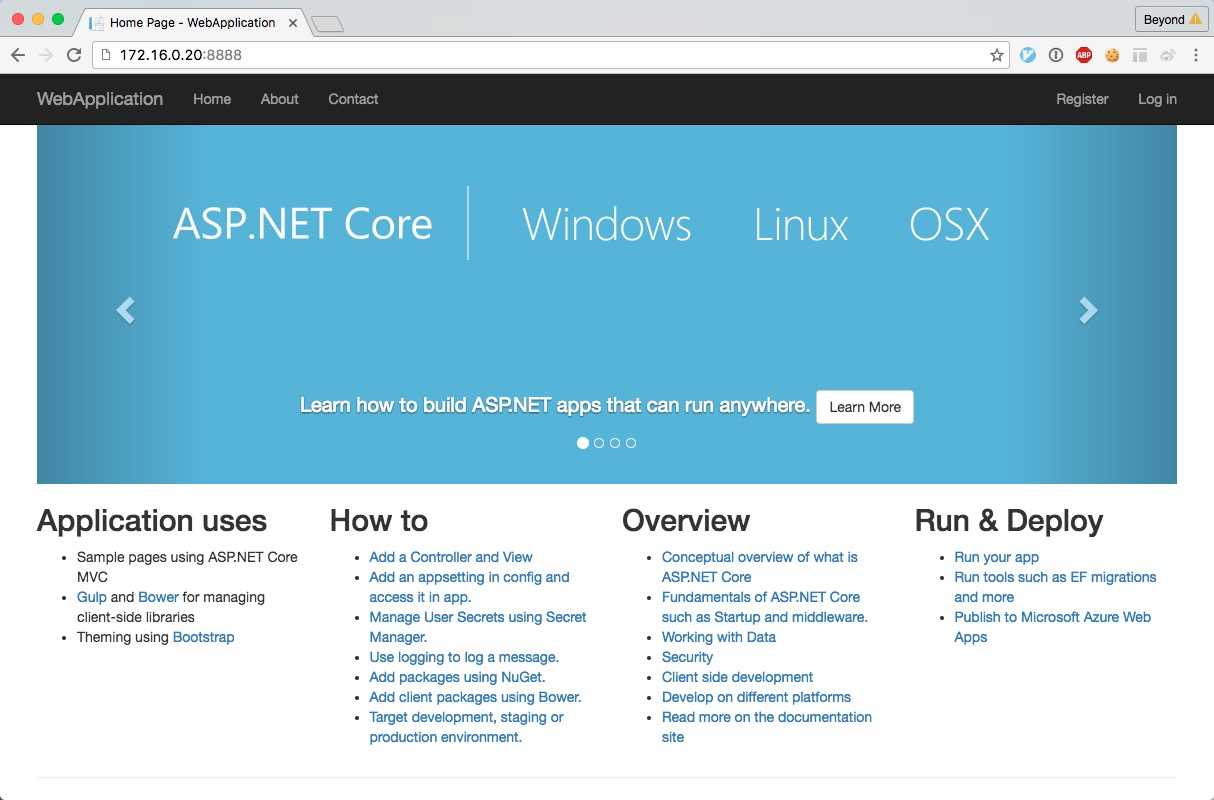Open Add a Controller and View link

point(451,557)
